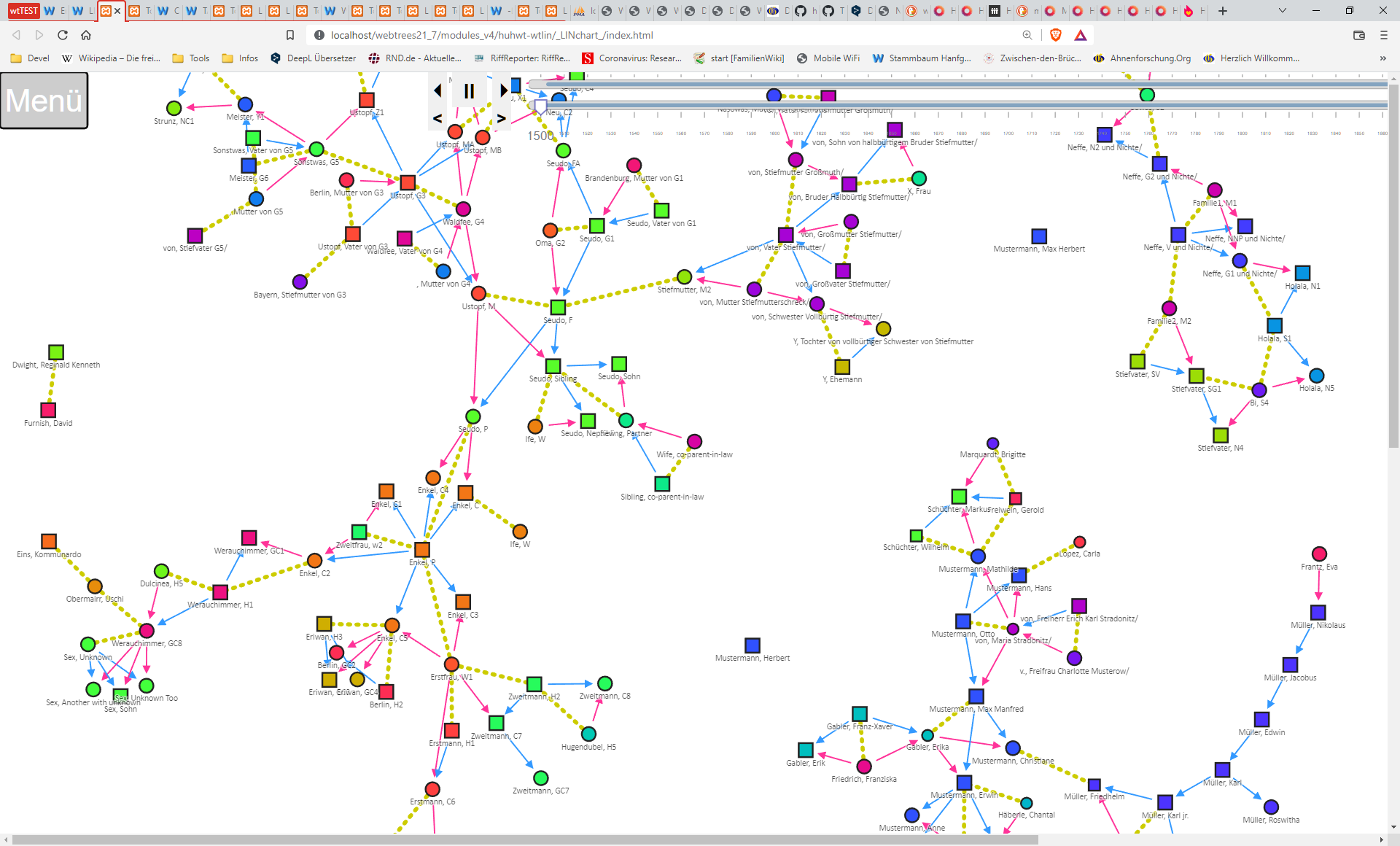Step forward with the '>' button
The width and height of the screenshot is (1400, 846).
coord(501,118)
